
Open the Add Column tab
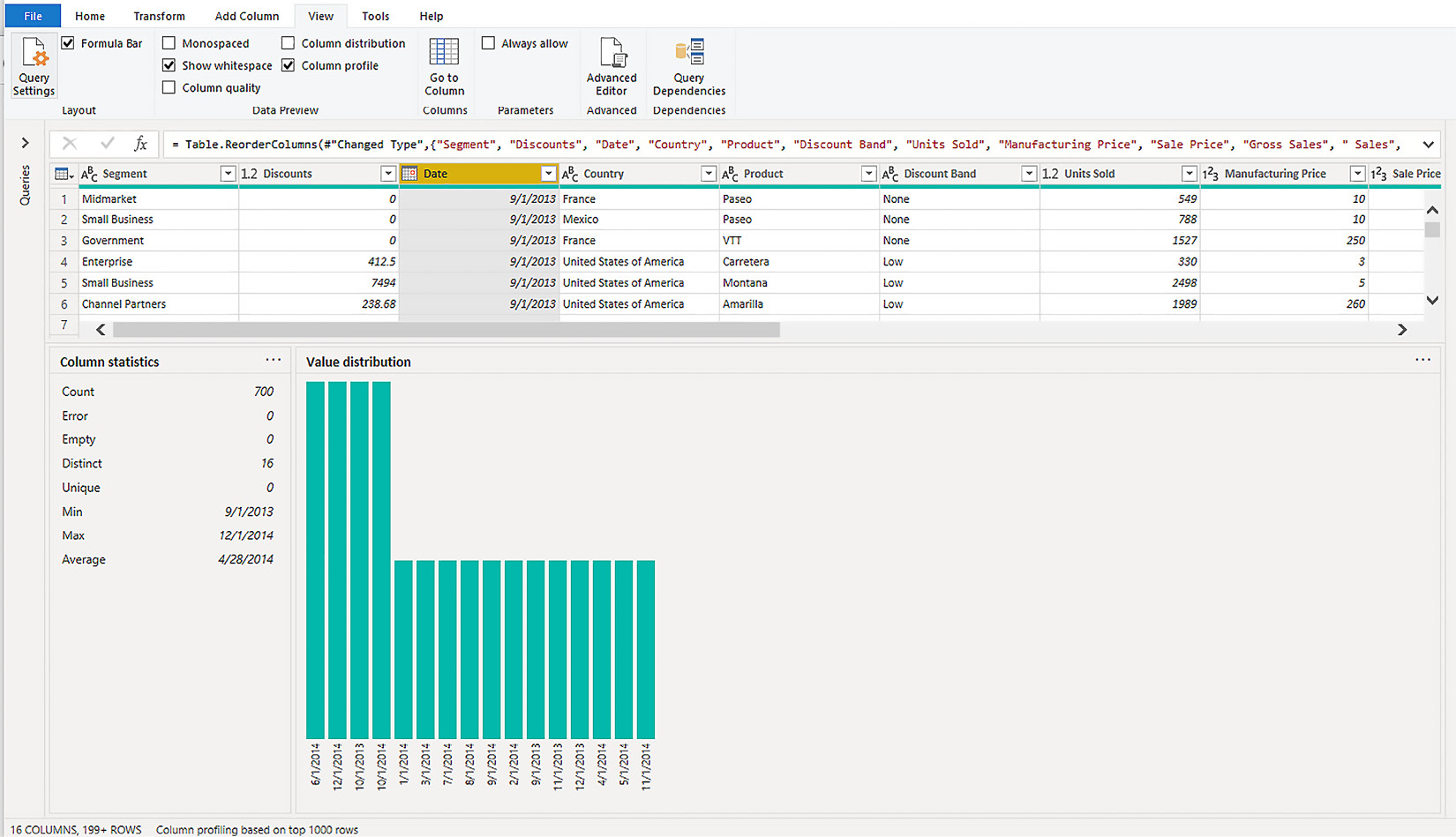246,16
